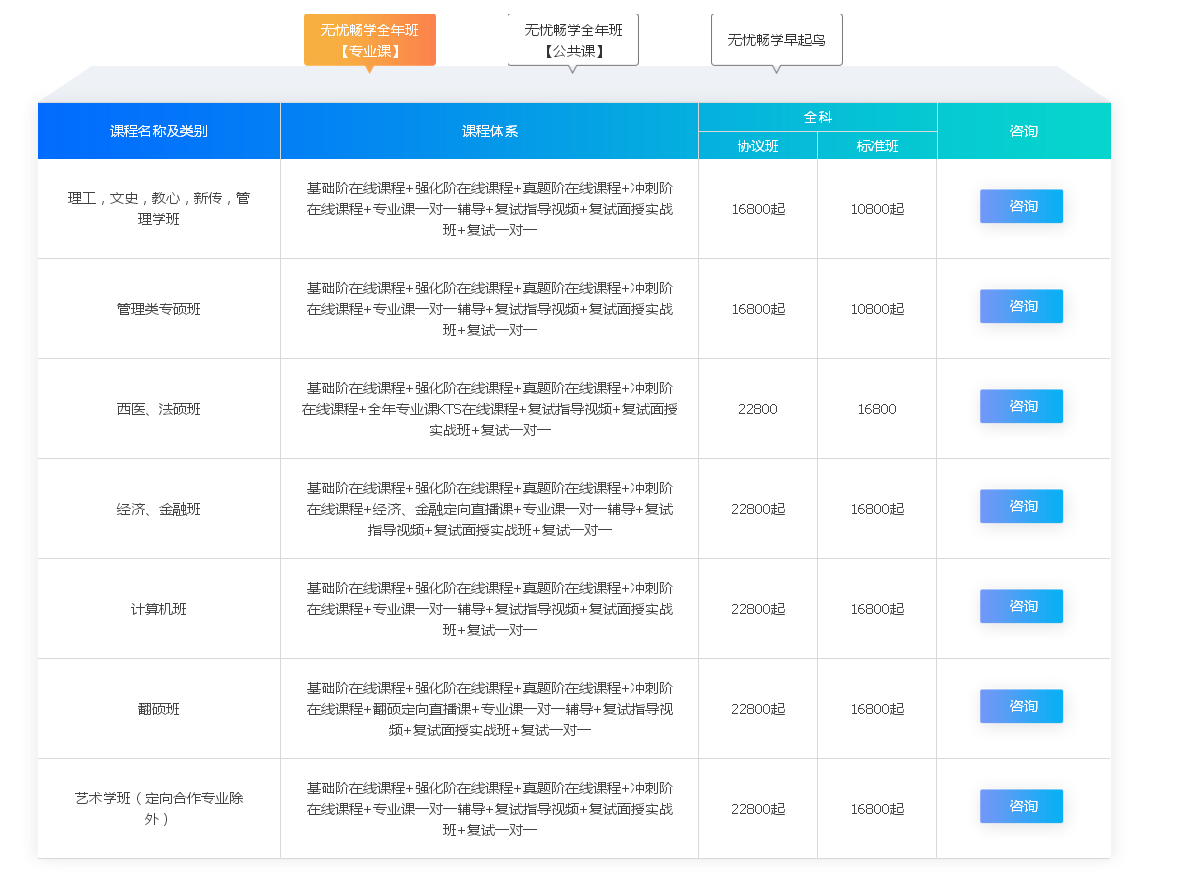Click 咨询 button for 计算机班
This screenshot has height=876, width=1200.
(1021, 606)
